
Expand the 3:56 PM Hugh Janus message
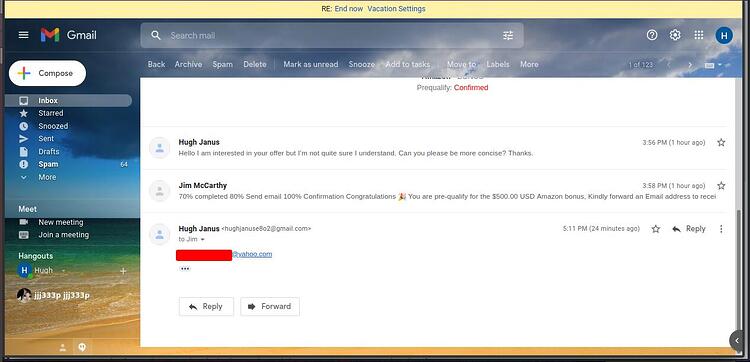tap(434, 148)
